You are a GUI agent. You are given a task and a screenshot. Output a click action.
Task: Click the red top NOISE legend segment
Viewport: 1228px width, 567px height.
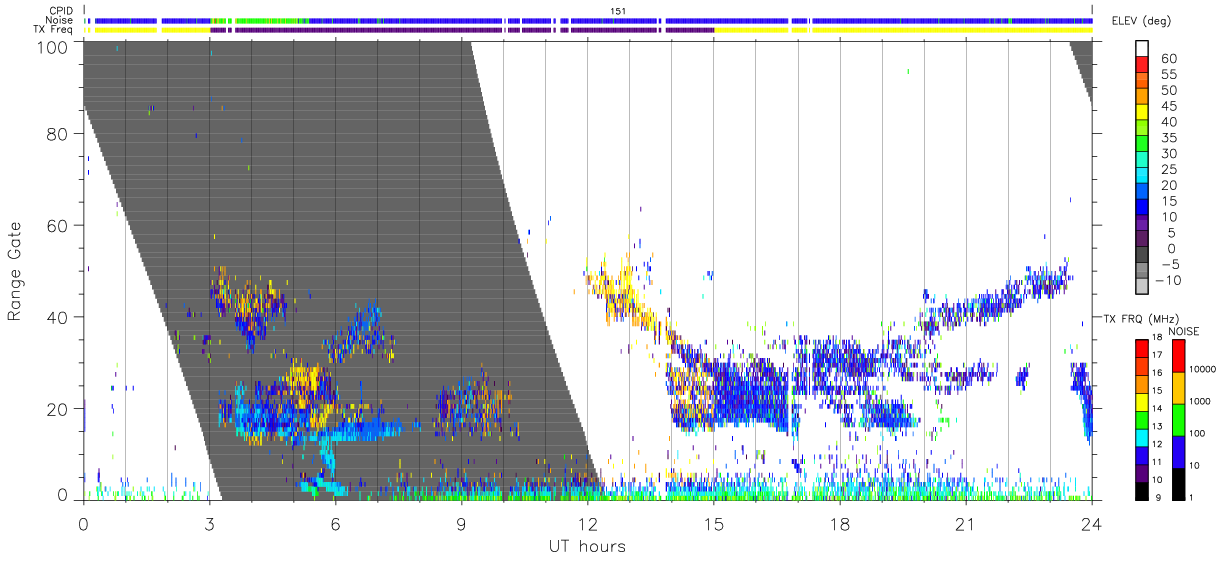tap(1178, 356)
